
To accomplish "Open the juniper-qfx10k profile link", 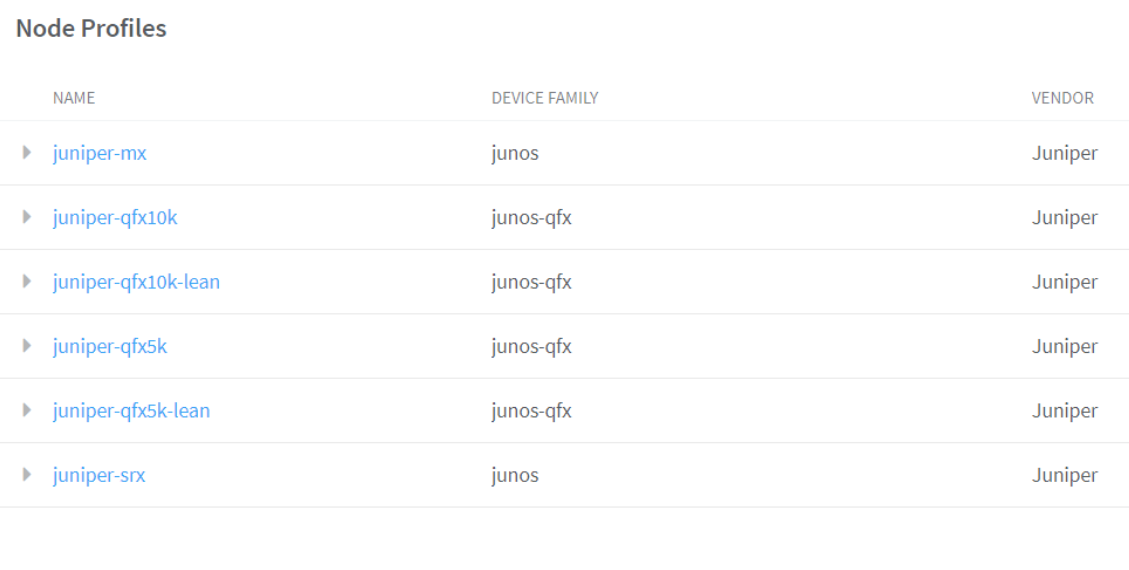I will click(115, 217).
